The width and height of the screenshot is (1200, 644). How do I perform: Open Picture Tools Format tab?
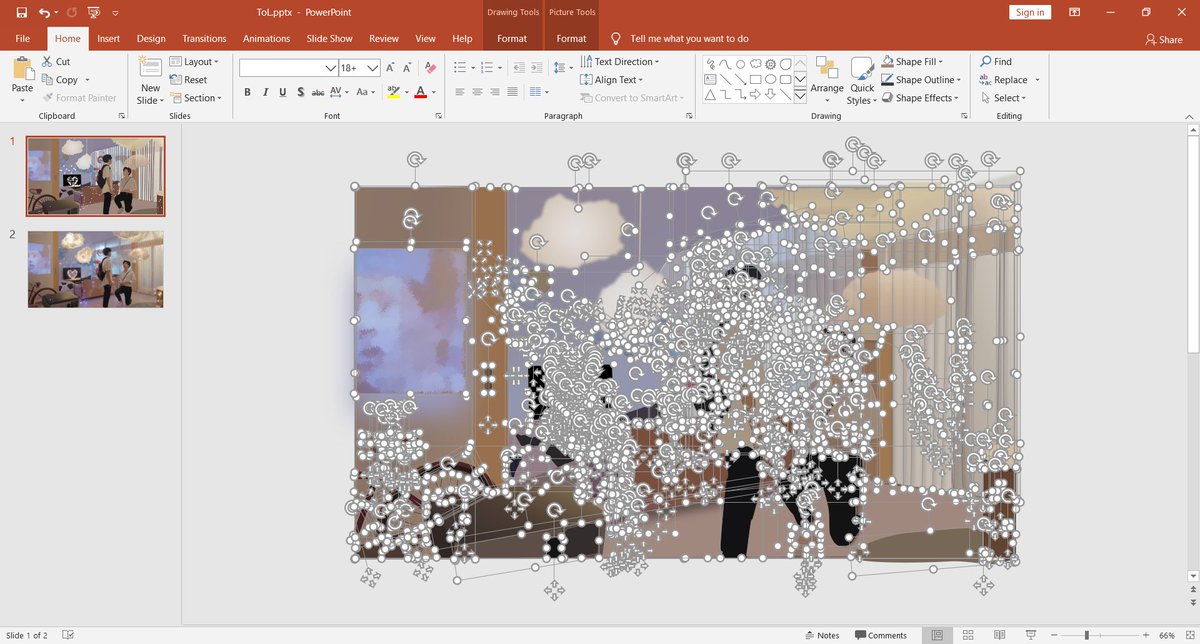tap(571, 39)
